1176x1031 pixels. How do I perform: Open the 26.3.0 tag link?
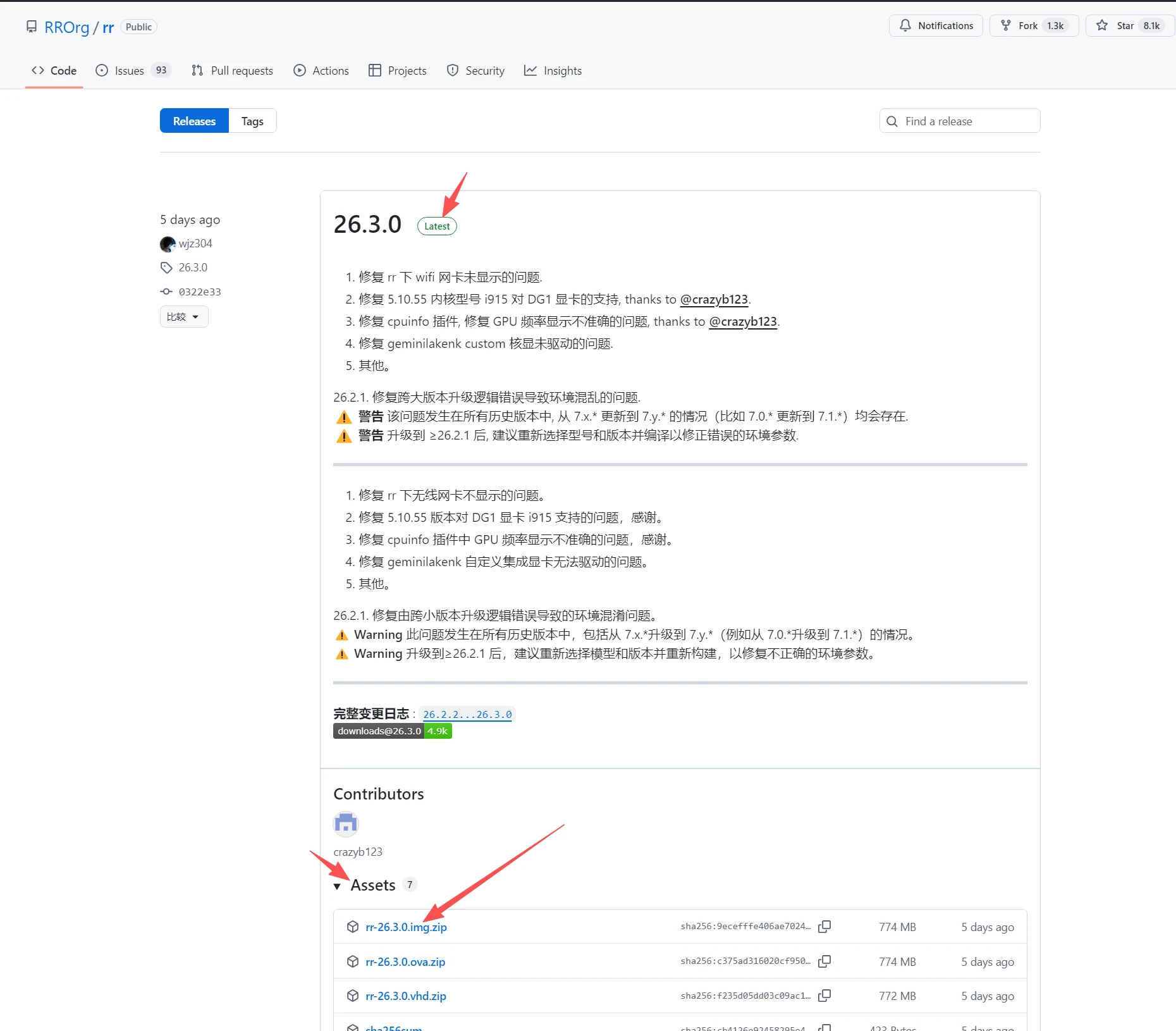(192, 268)
